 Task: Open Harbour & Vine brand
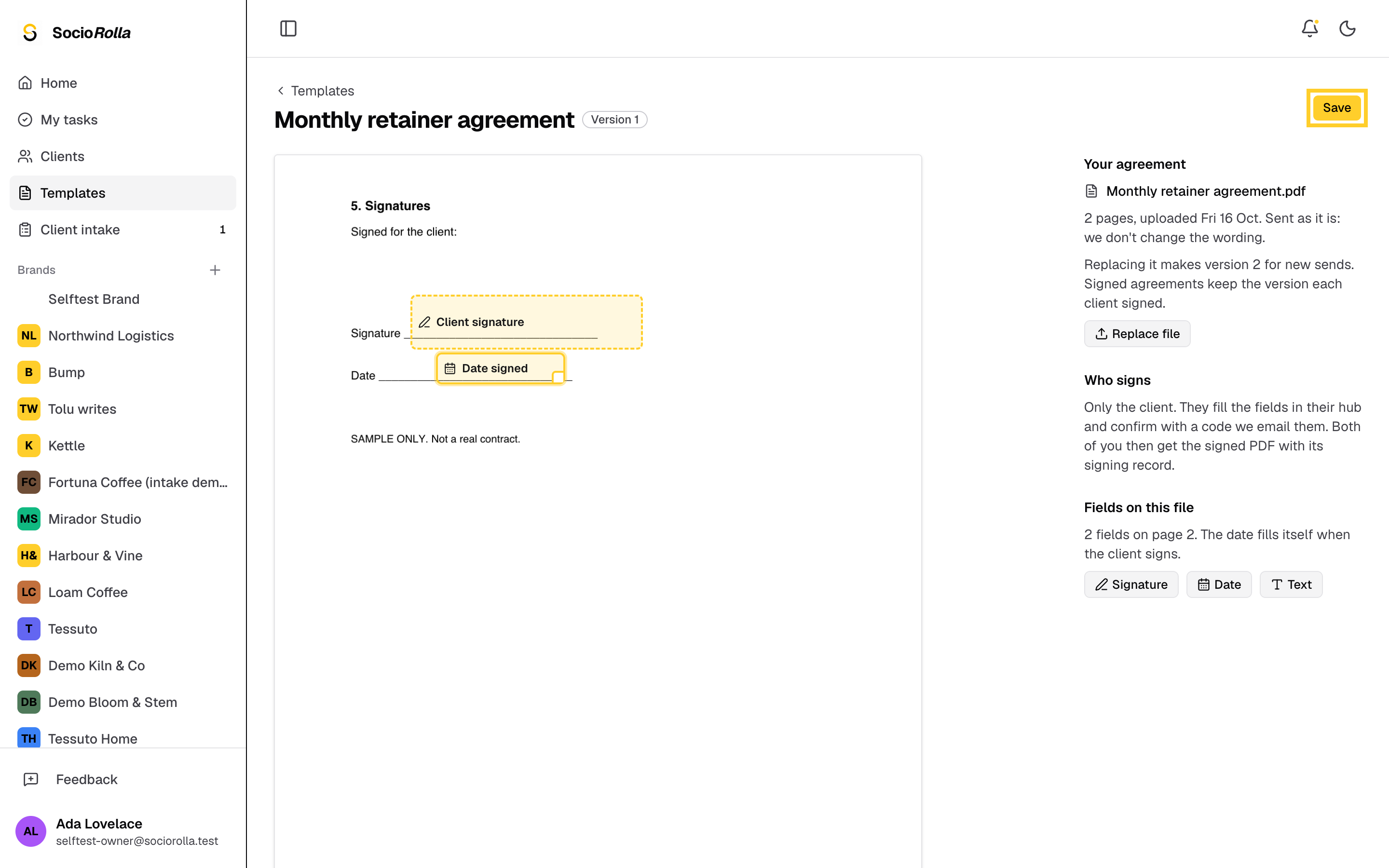click(x=123, y=556)
